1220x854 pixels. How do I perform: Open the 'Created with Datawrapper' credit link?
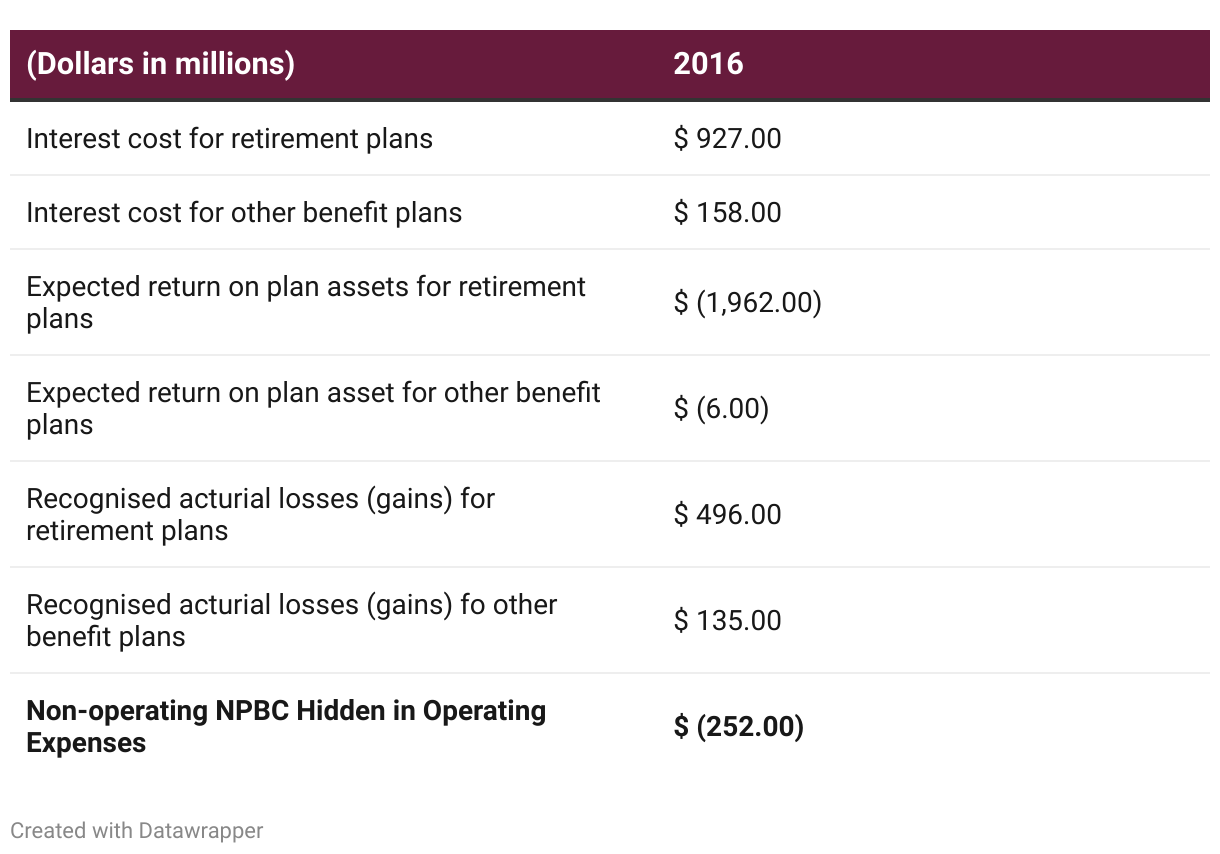tap(137, 830)
